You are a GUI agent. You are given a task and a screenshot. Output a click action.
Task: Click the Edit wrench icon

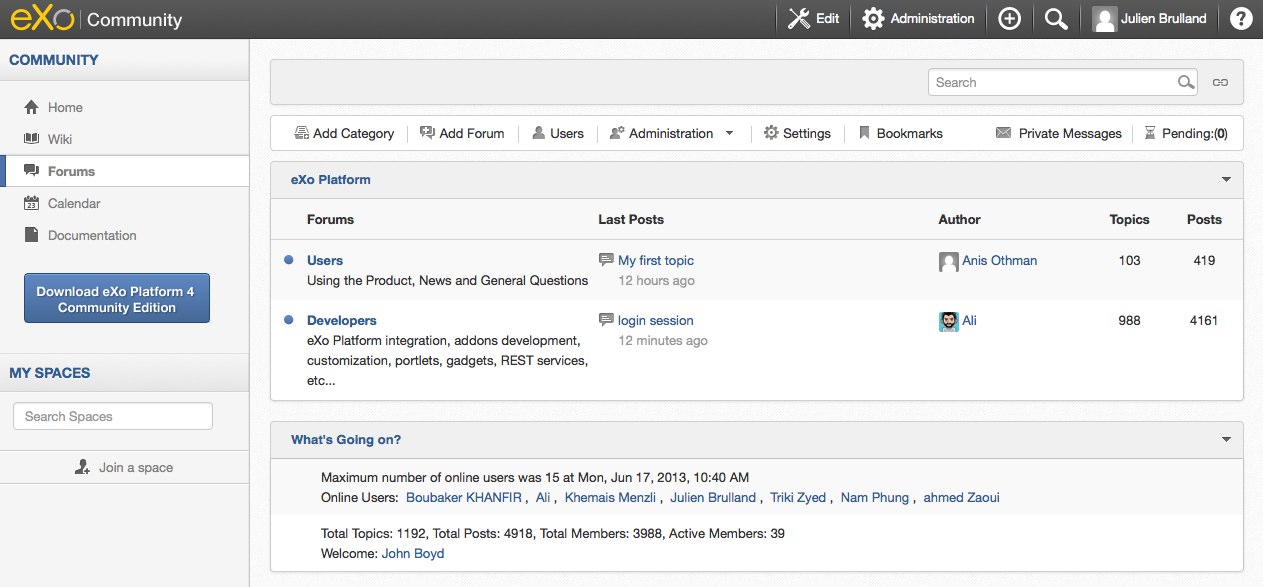click(x=798, y=19)
